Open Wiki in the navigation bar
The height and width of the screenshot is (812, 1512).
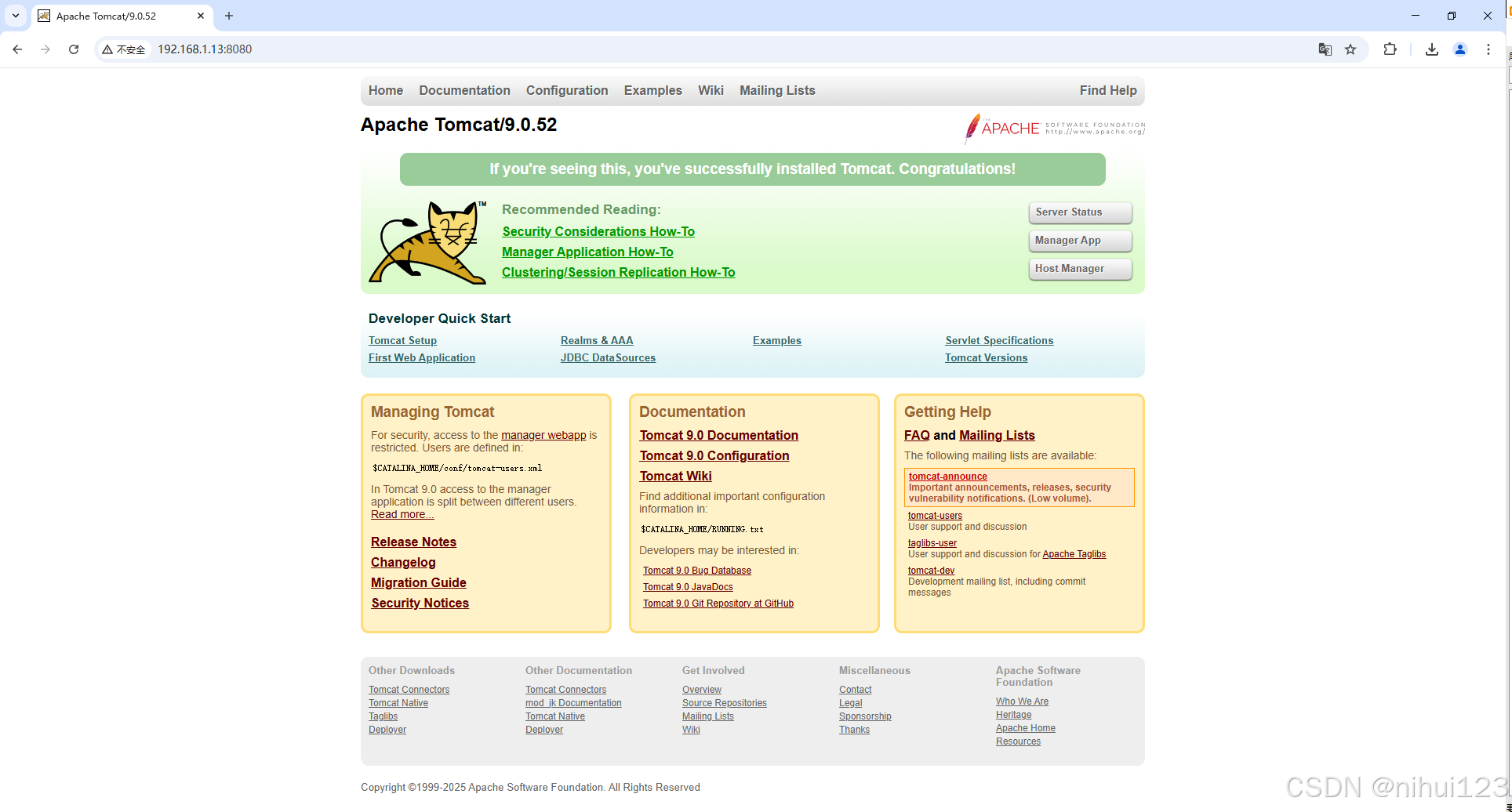(711, 91)
